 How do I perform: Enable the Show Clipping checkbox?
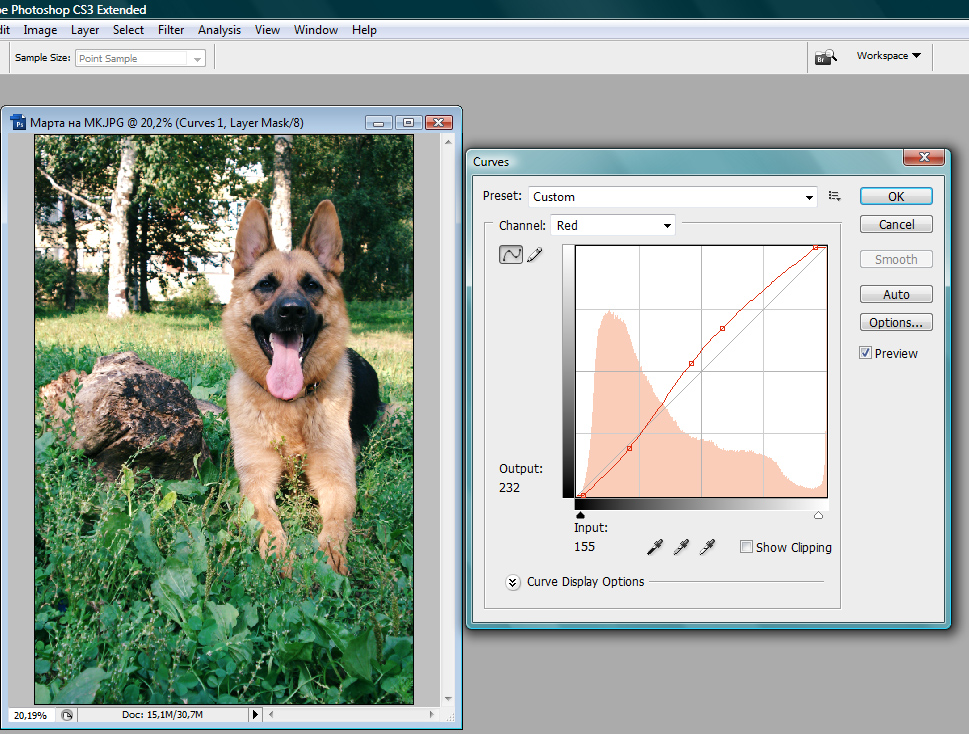746,547
